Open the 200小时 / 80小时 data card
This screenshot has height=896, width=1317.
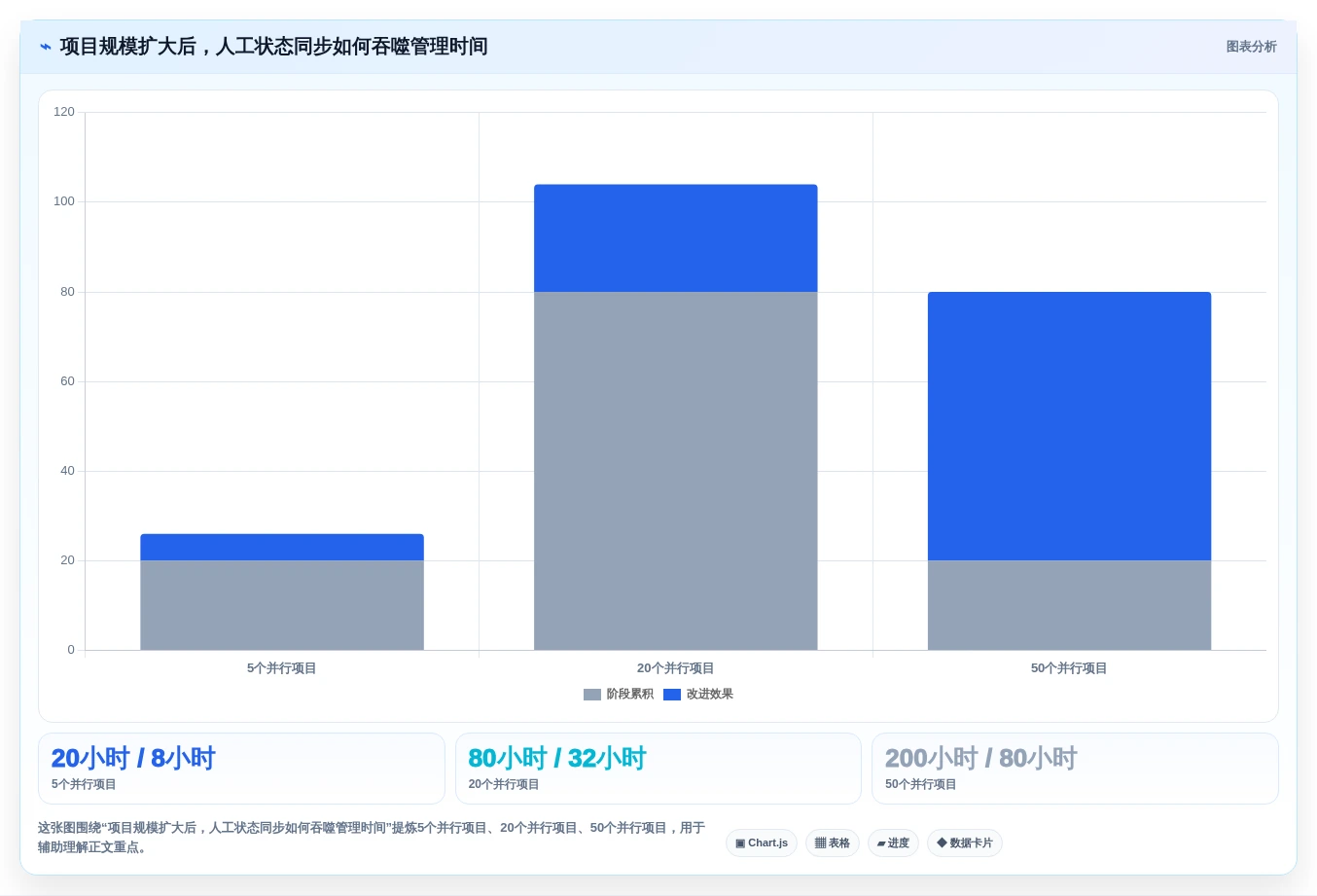pos(1075,769)
